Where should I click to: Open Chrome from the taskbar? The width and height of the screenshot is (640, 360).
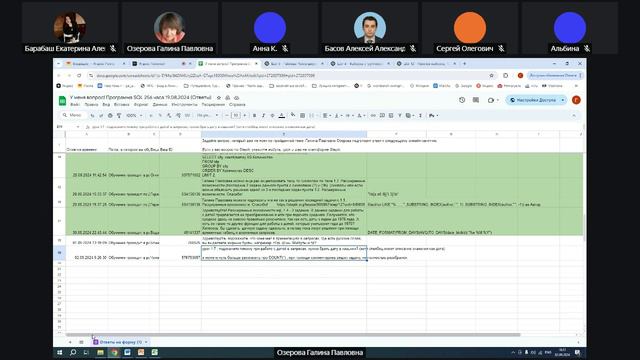pyautogui.click(x=114, y=352)
